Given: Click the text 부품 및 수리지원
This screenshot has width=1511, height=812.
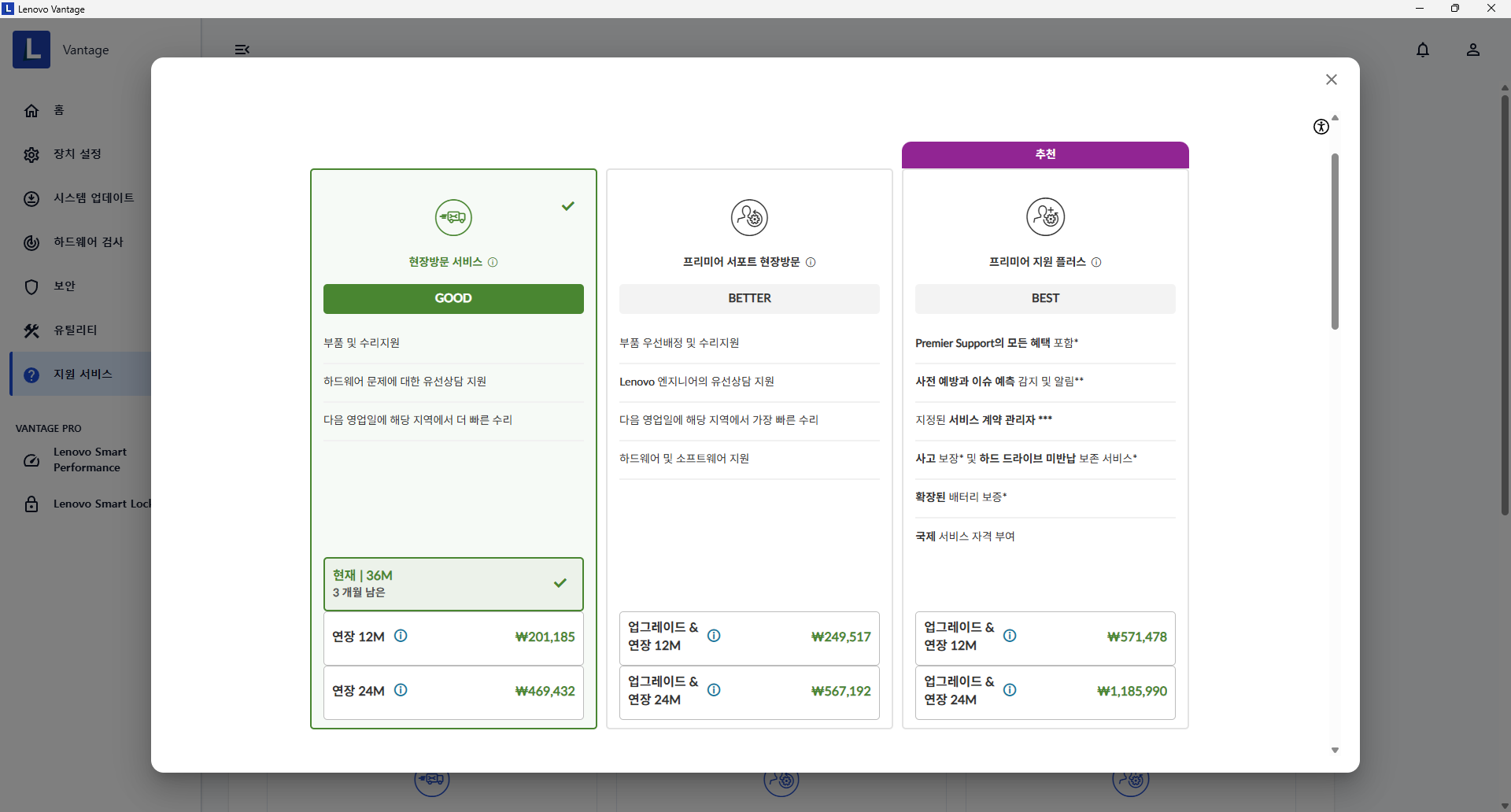Looking at the screenshot, I should (x=361, y=343).
